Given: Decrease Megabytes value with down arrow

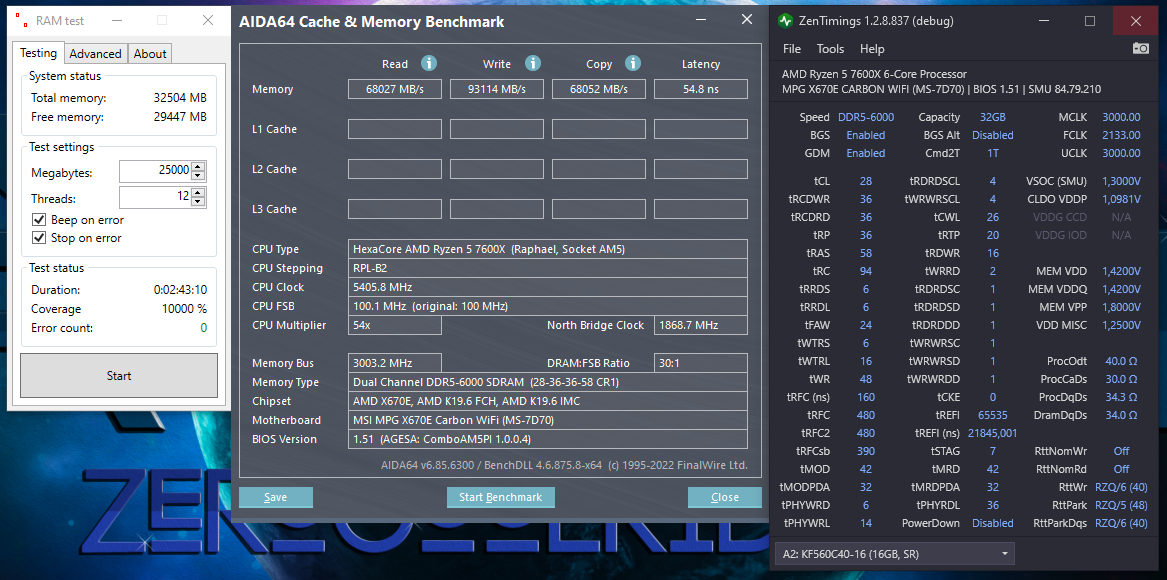Looking at the screenshot, I should click(x=197, y=176).
